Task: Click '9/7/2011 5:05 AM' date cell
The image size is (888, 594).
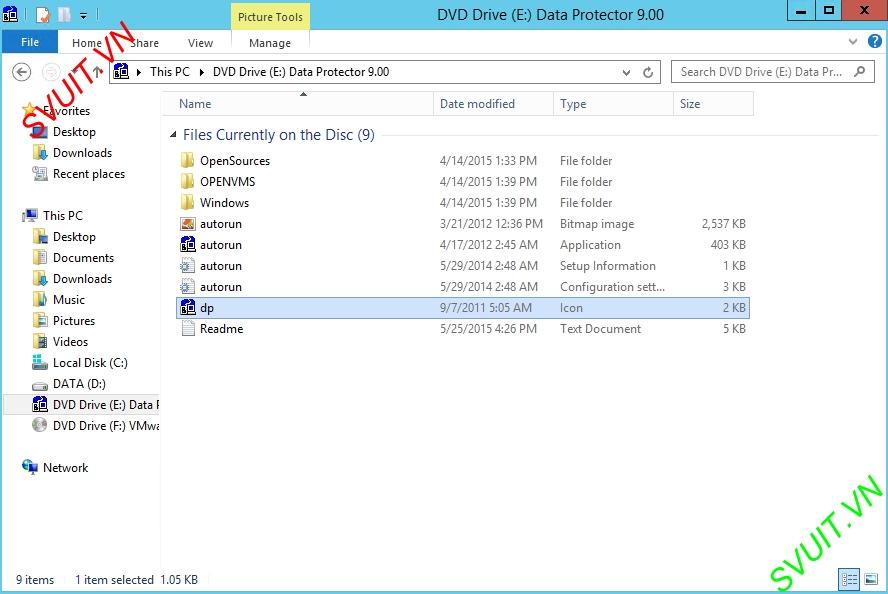Action: pyautogui.click(x=485, y=307)
